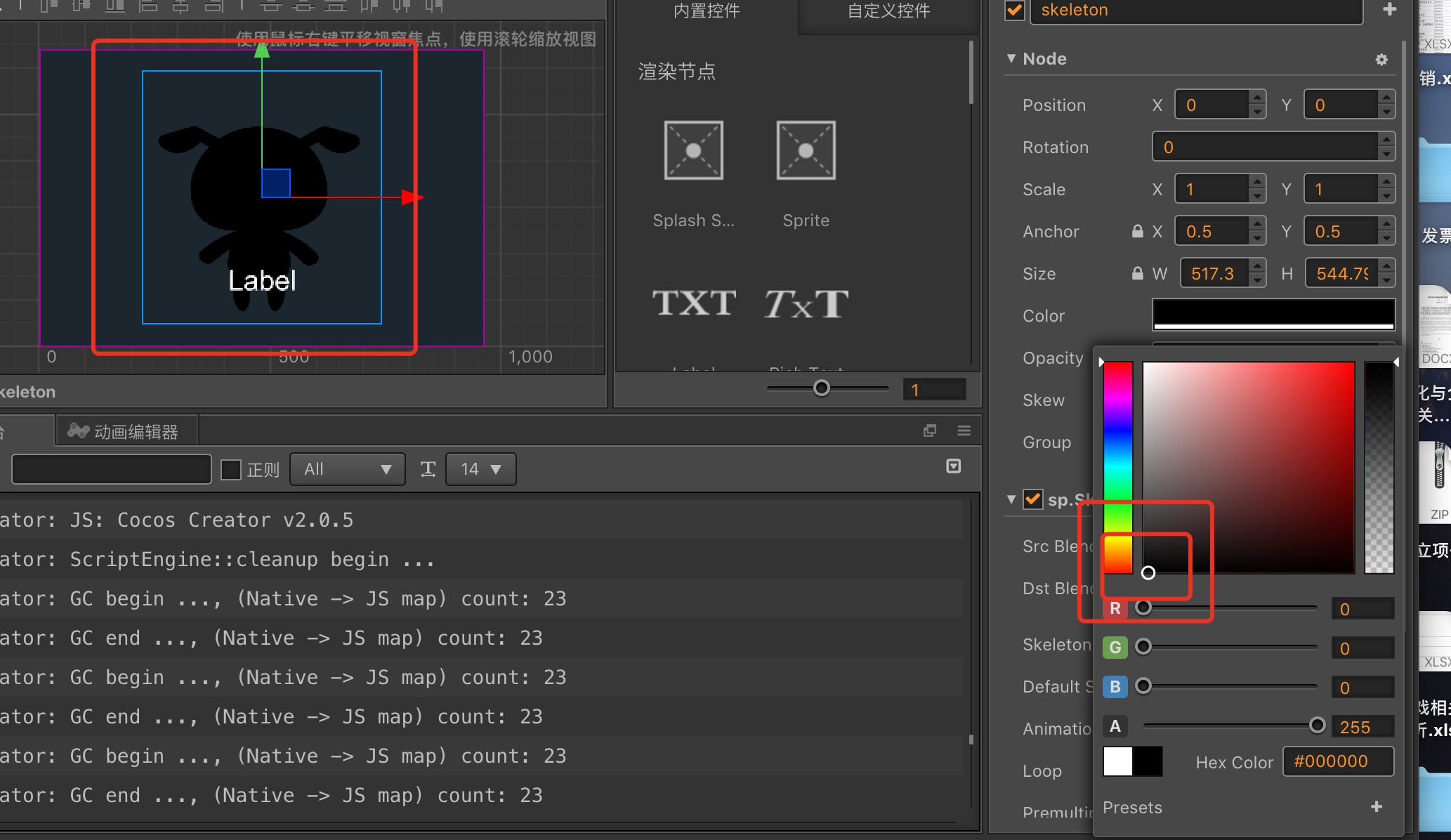Click the console search input box
Screen dimensions: 1451x840
[111, 469]
